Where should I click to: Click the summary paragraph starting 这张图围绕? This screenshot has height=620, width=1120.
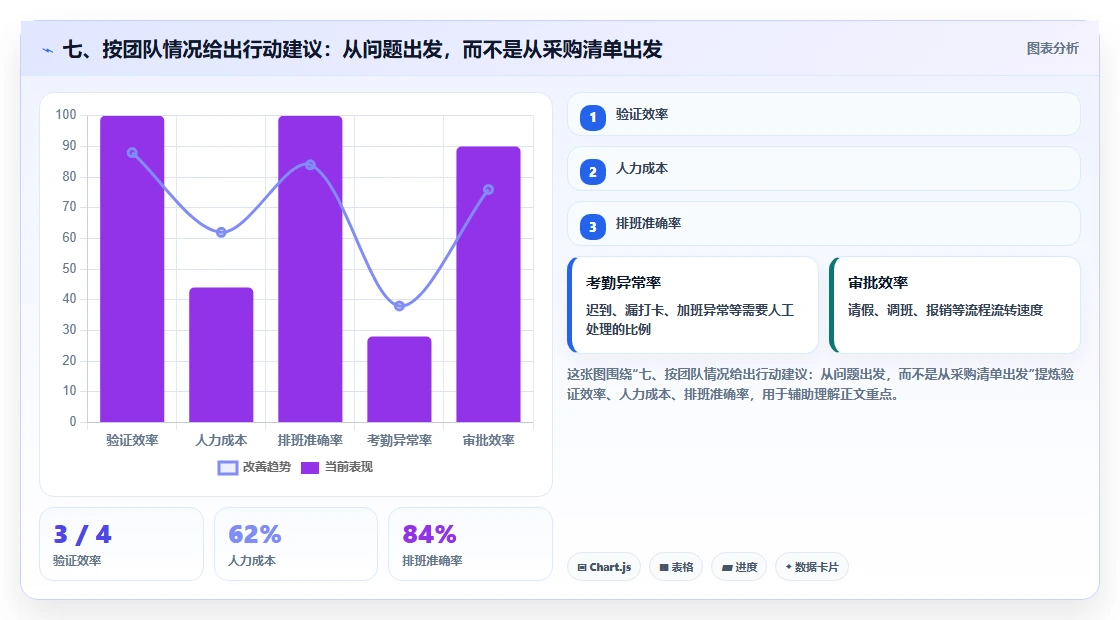(821, 384)
